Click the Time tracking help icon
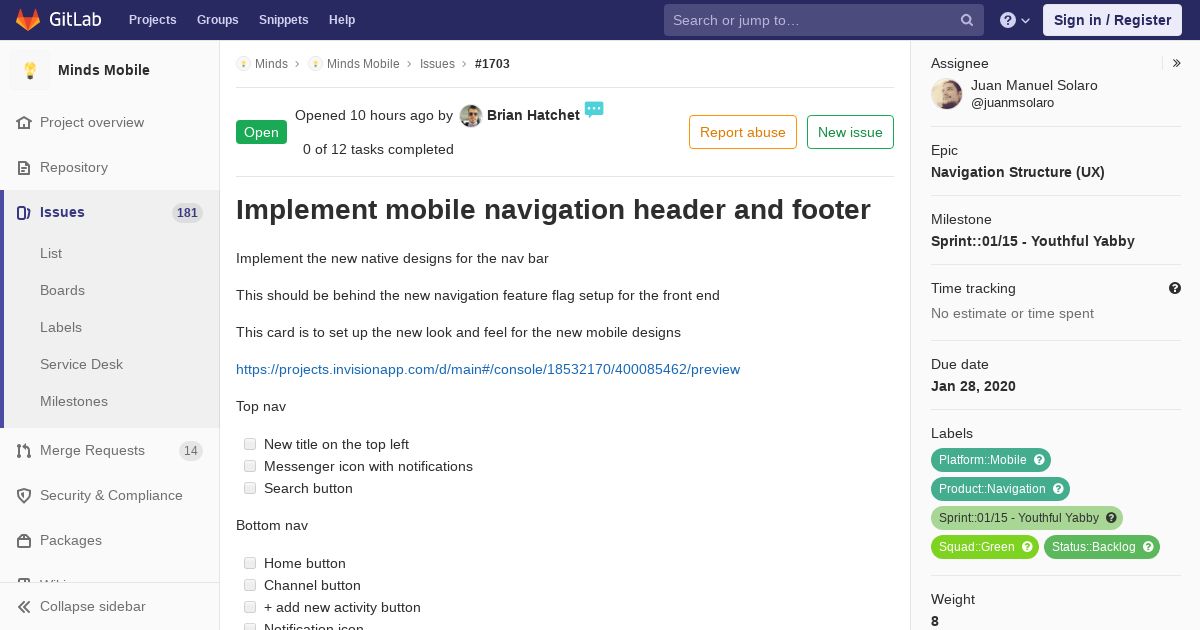The height and width of the screenshot is (630, 1200). pyautogui.click(x=1175, y=288)
